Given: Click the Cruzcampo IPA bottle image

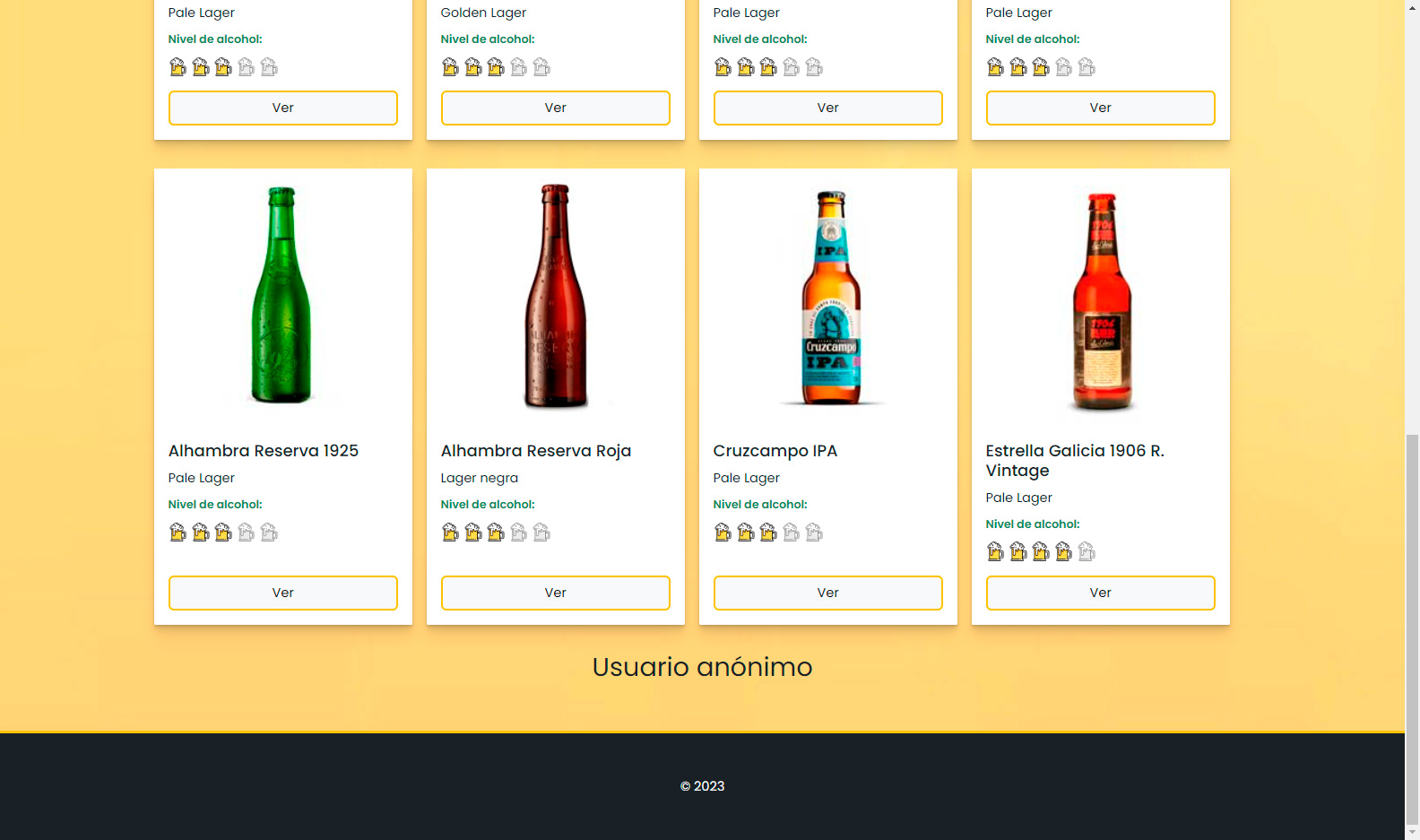Looking at the screenshot, I should 831,298.
